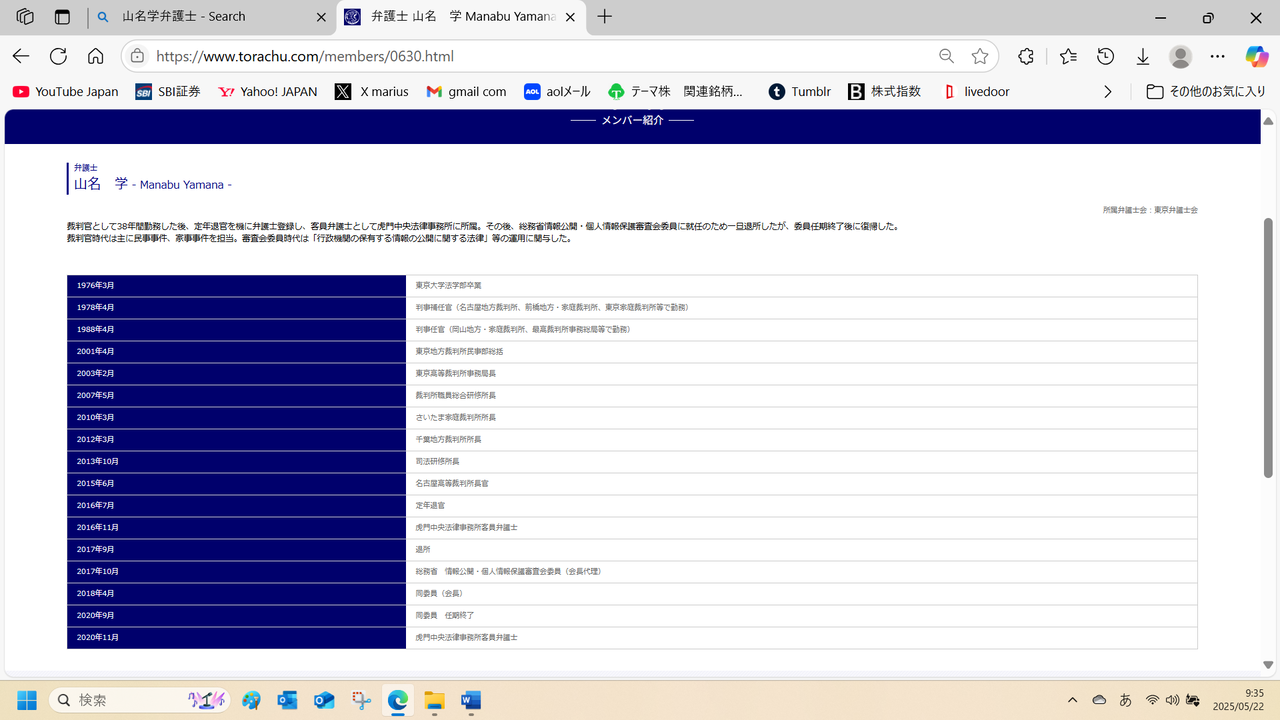1280x720 pixels.
Task: Open livedoor bookmark
Action: tap(976, 91)
